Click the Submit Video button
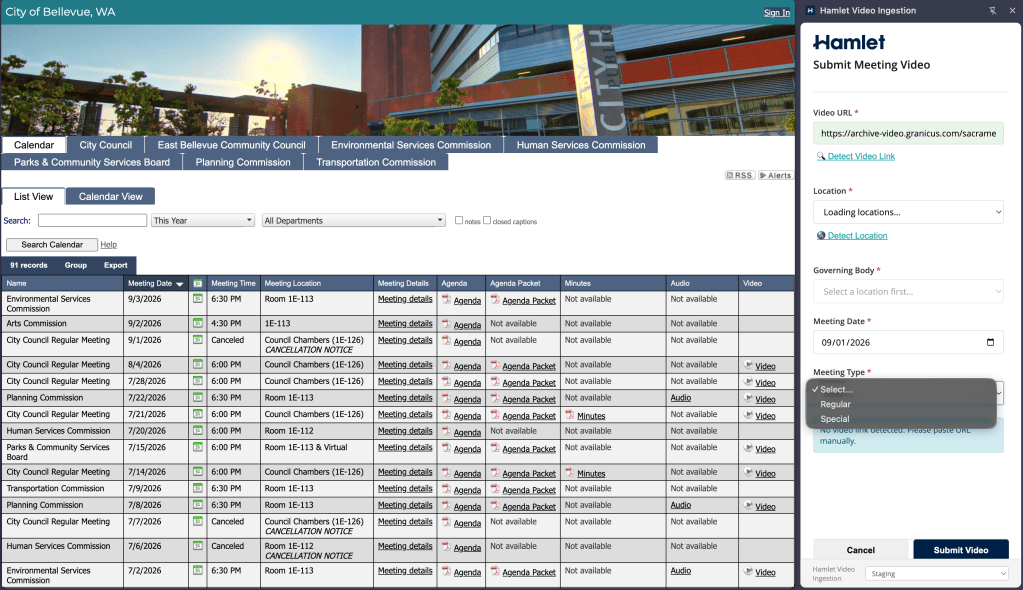 point(961,550)
